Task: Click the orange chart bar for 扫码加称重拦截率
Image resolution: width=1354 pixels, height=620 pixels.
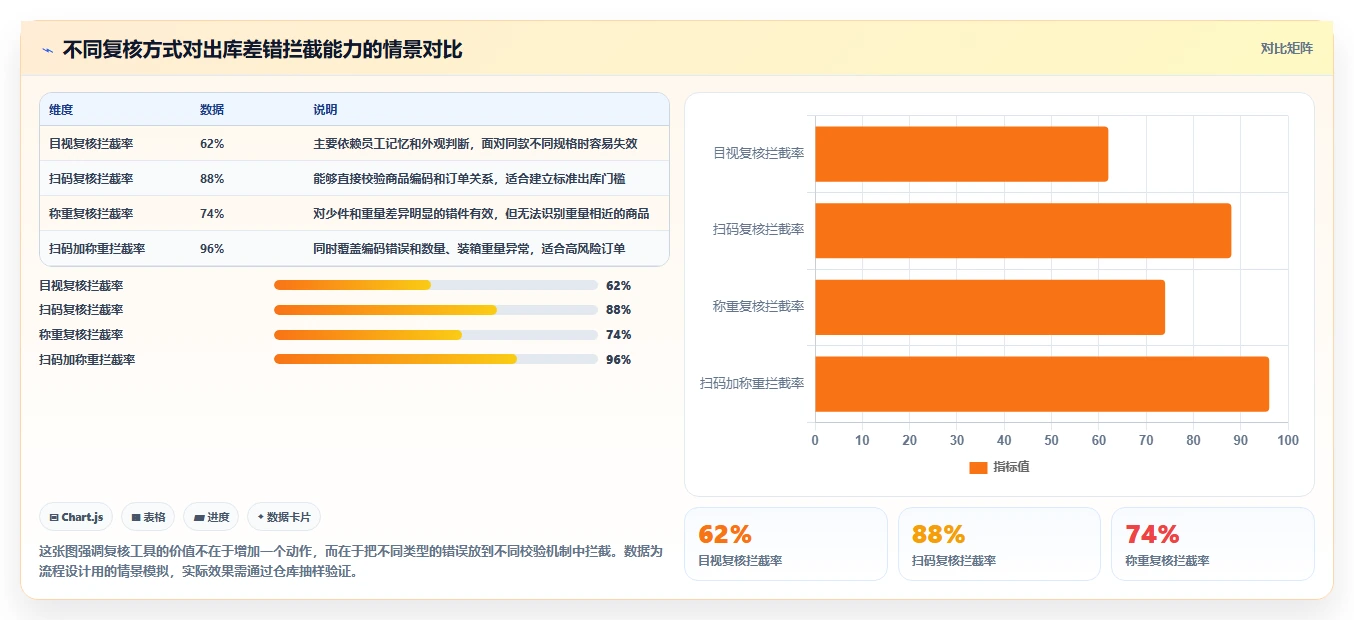Action: [x=1042, y=384]
